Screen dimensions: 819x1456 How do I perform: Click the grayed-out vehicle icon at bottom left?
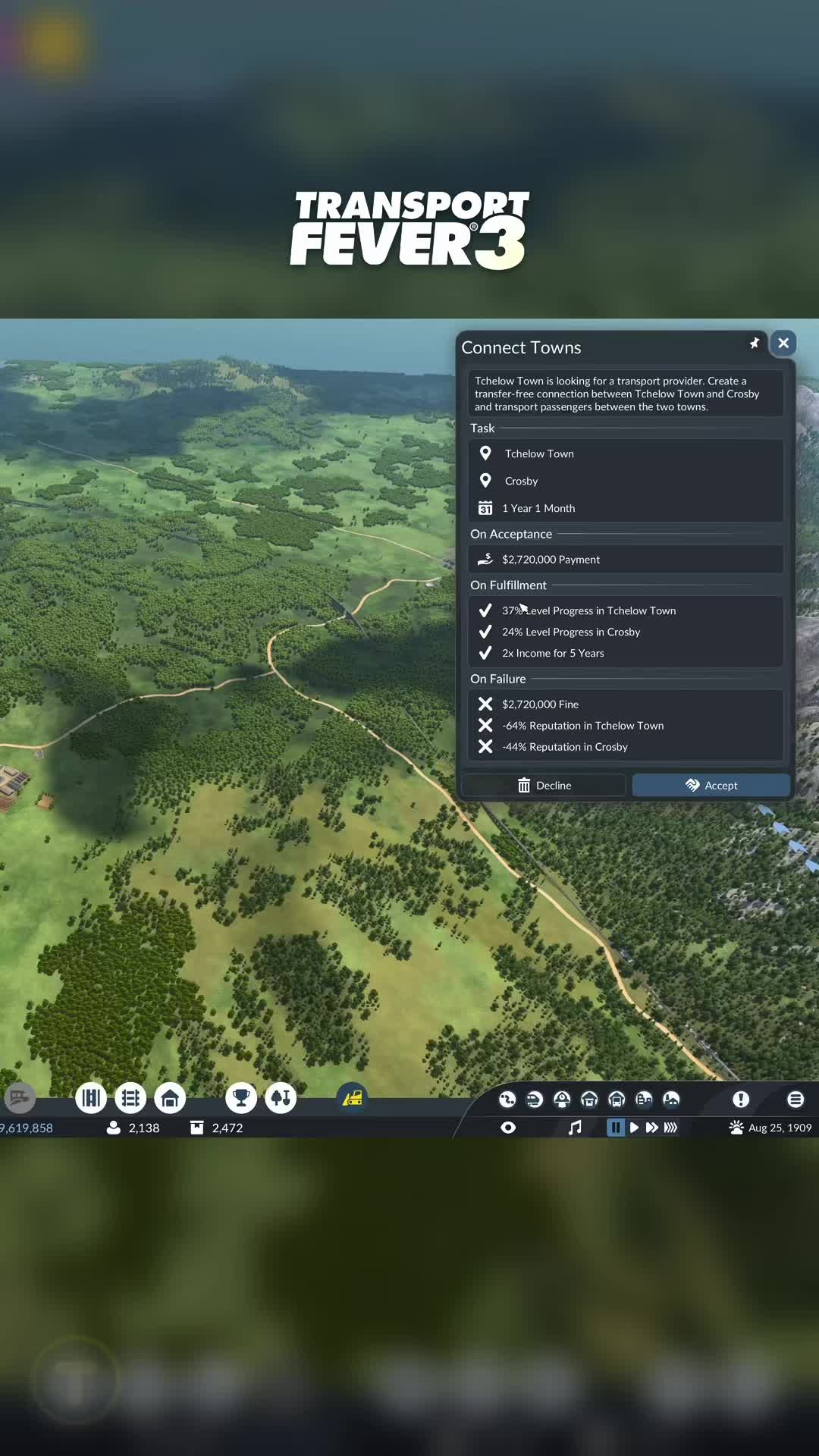pyautogui.click(x=19, y=1097)
